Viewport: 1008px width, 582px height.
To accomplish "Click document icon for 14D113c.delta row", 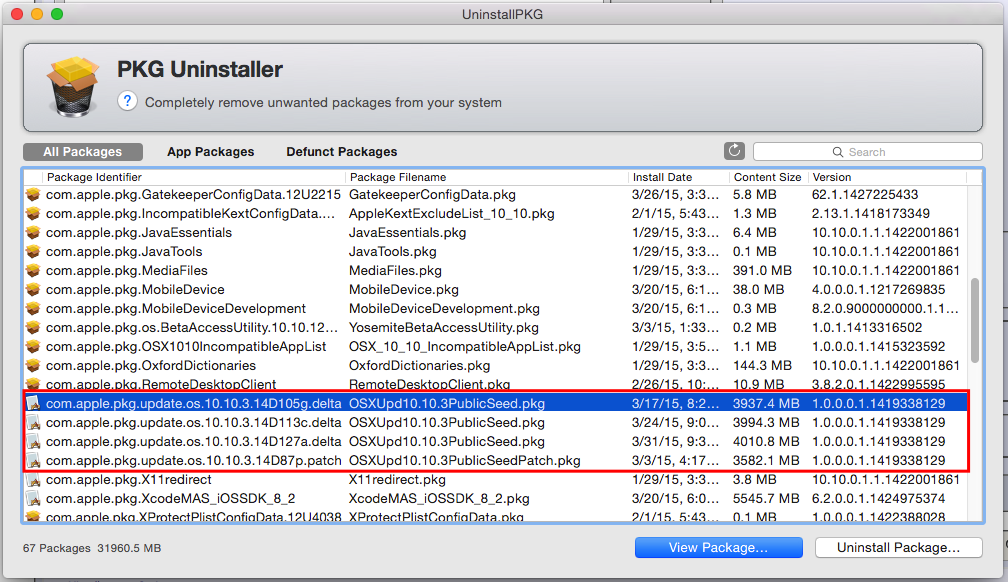I will (33, 423).
